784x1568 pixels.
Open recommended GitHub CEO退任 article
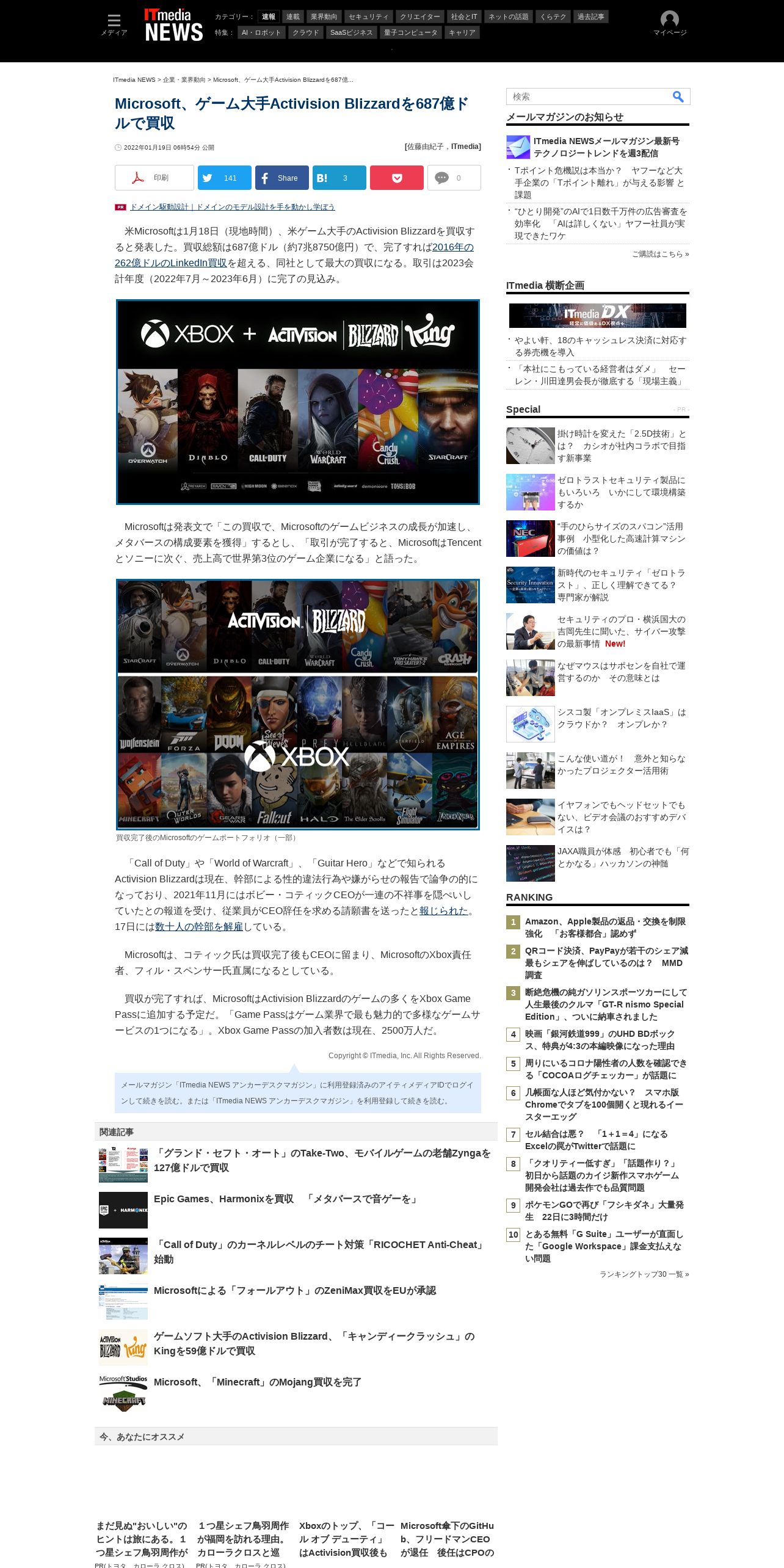(448, 1539)
